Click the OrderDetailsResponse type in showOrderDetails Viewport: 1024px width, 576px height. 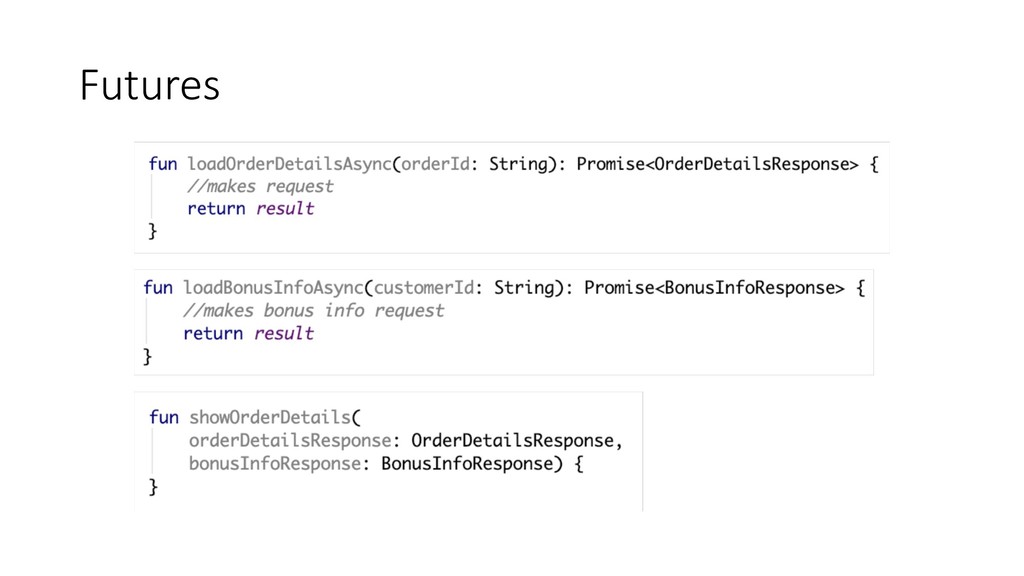pos(516,440)
